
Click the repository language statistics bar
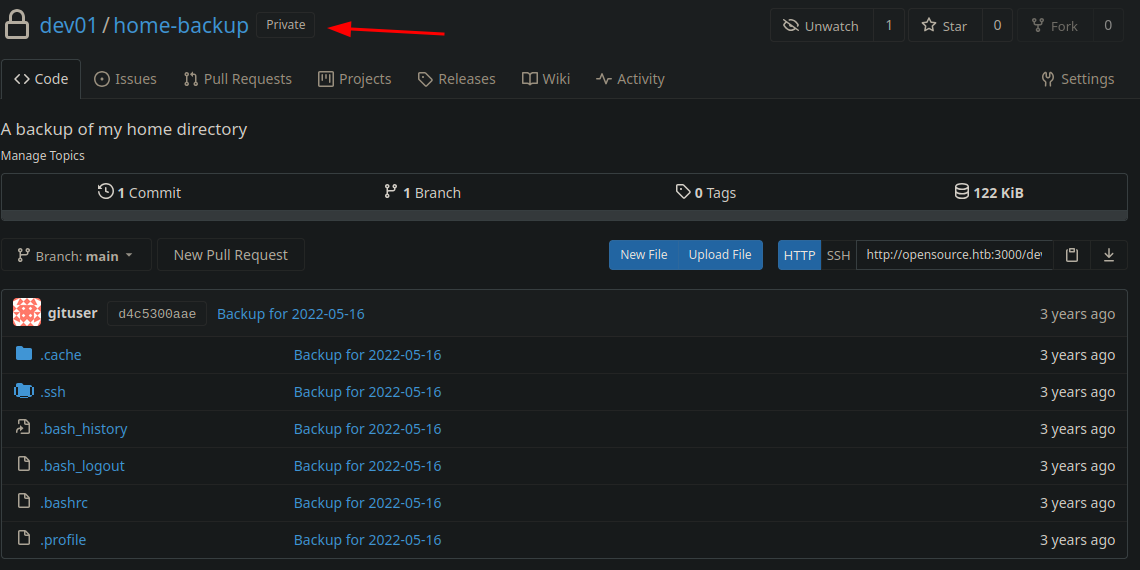(x=564, y=216)
